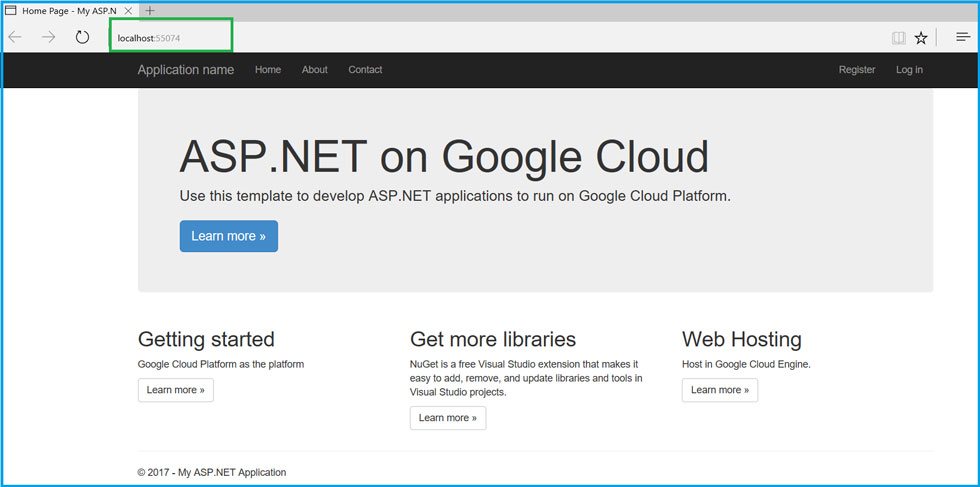Click the 2017 My ASP.NET Application footer
Viewport: 980px width, 487px height.
click(x=212, y=473)
